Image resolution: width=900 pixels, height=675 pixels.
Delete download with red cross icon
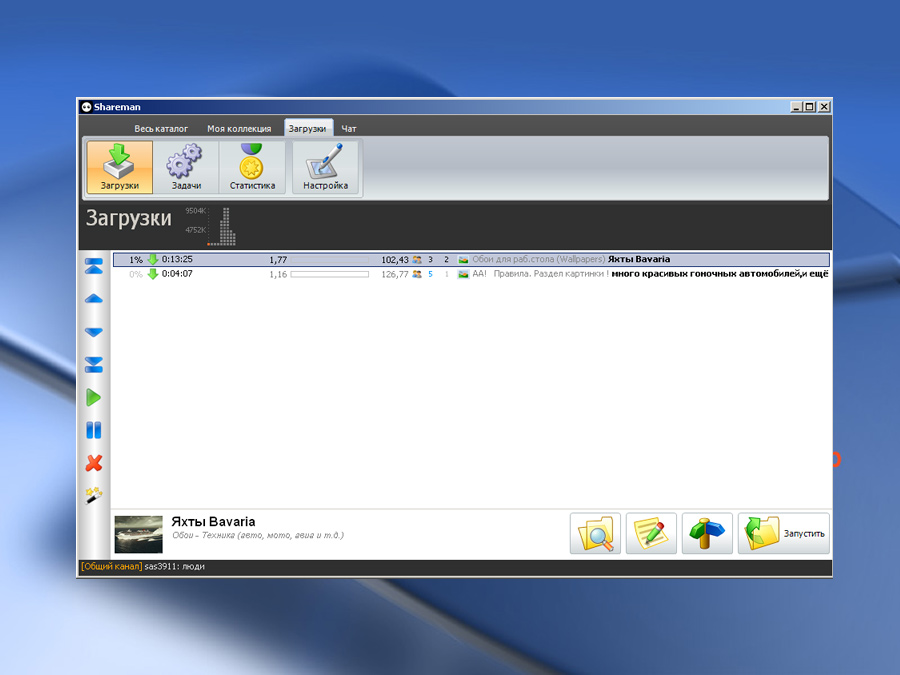[x=94, y=463]
